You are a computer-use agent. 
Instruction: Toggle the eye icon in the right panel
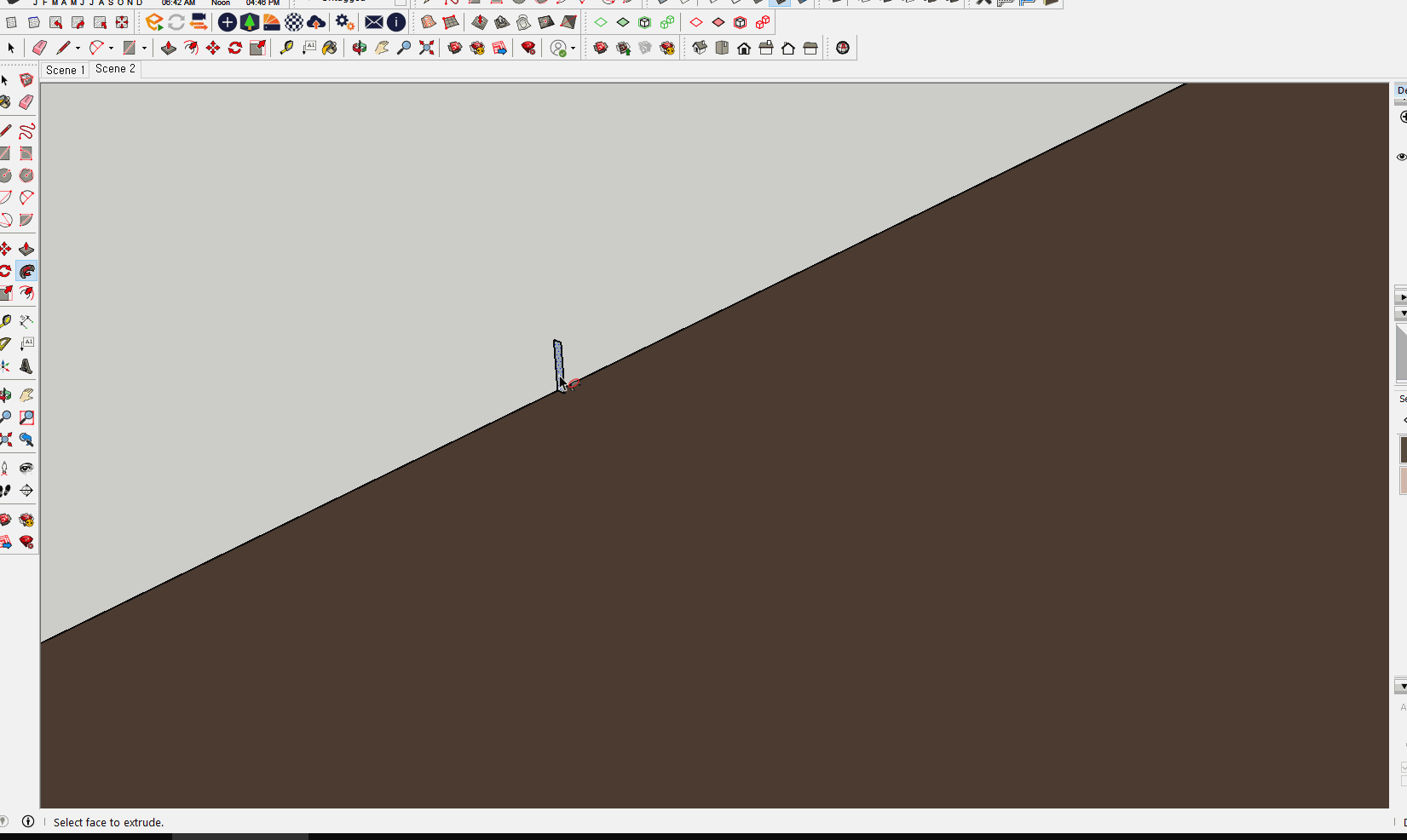click(1401, 157)
